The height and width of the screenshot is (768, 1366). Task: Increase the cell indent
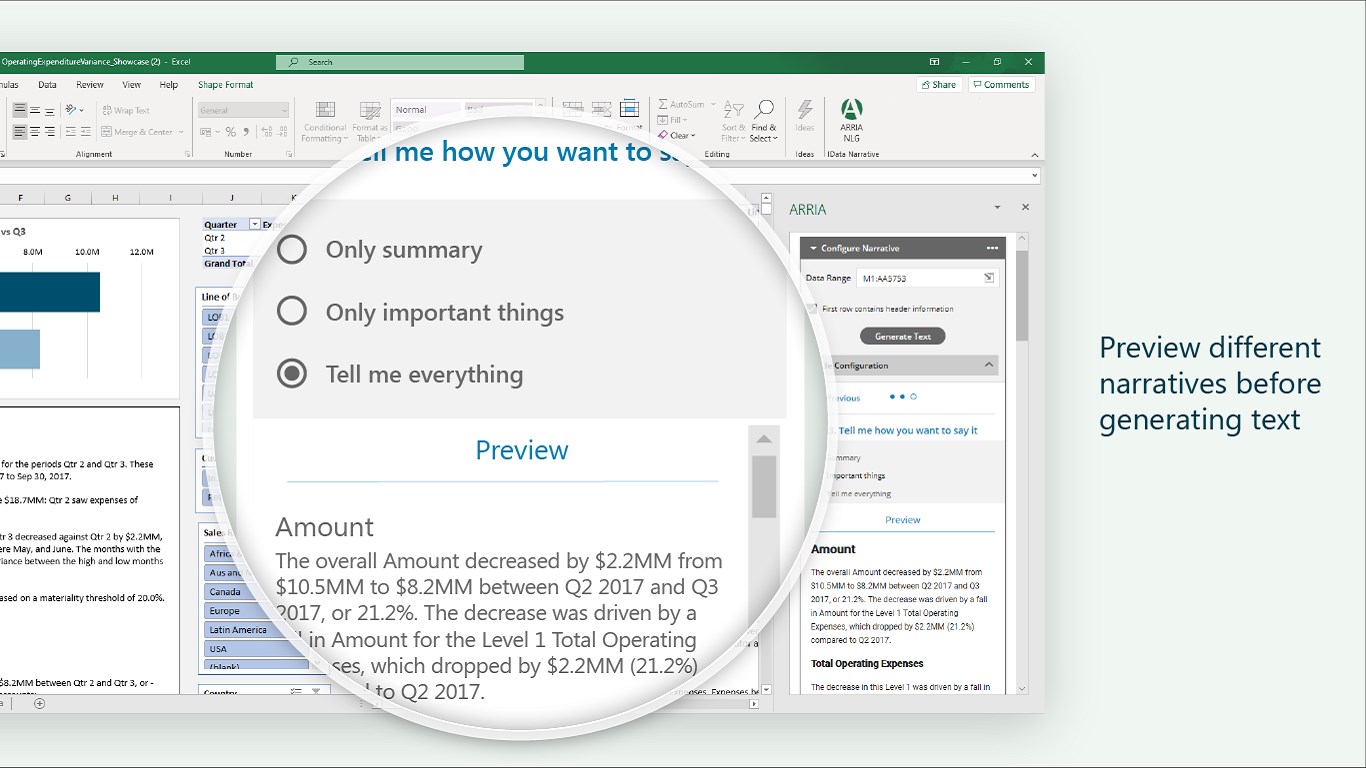[84, 132]
